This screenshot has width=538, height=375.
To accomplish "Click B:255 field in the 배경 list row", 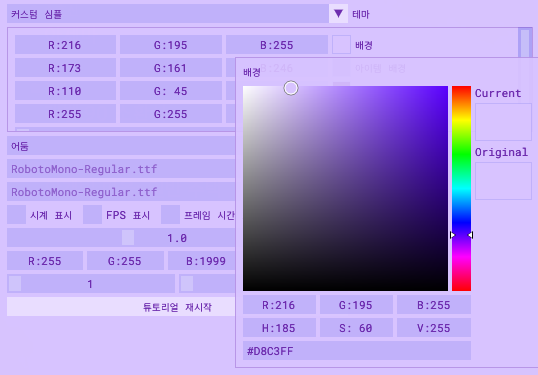I will (277, 45).
